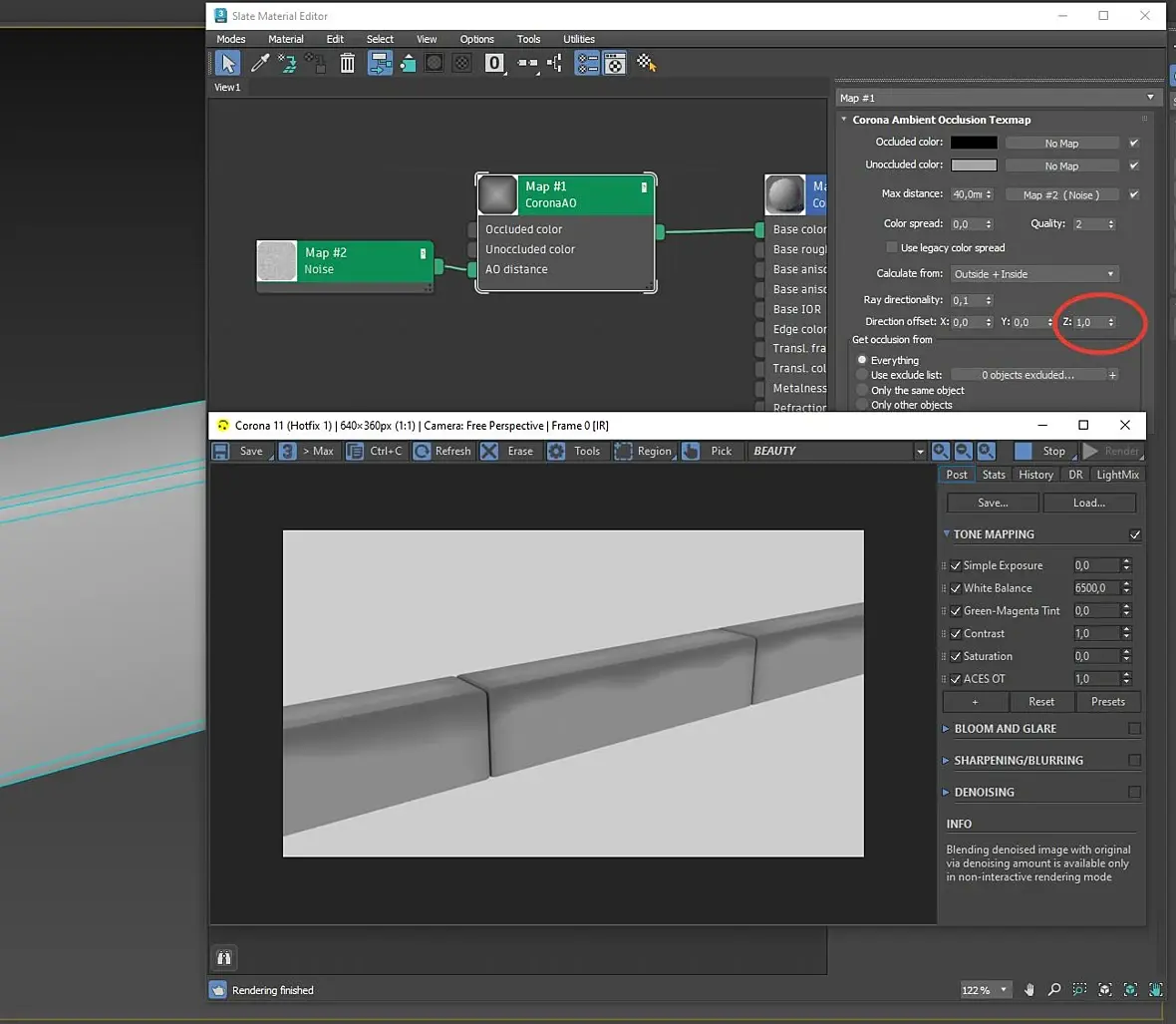Enable Use legacy color spread checkbox
The image size is (1176, 1024).
892,248
